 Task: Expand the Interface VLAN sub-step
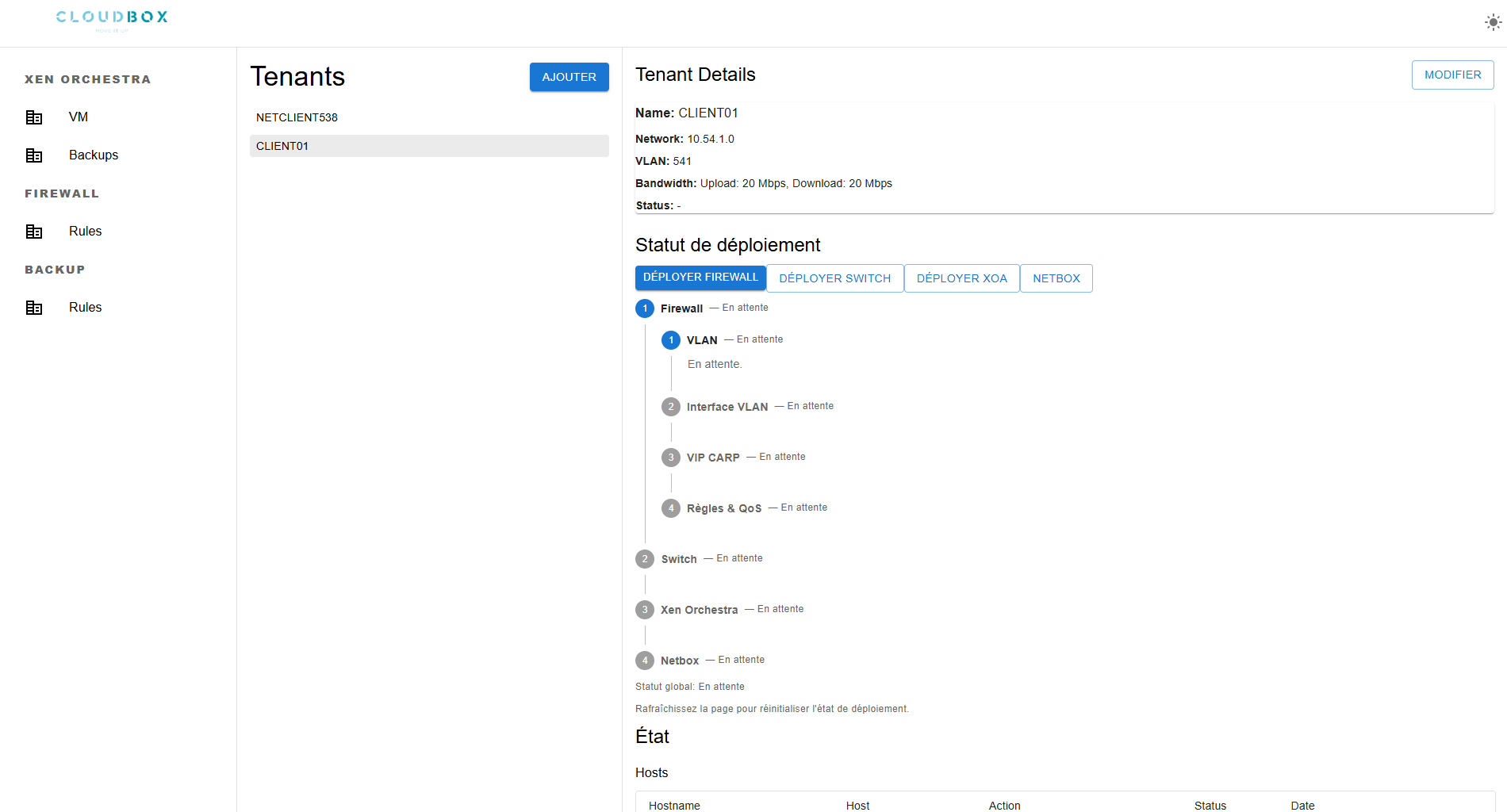(x=727, y=407)
